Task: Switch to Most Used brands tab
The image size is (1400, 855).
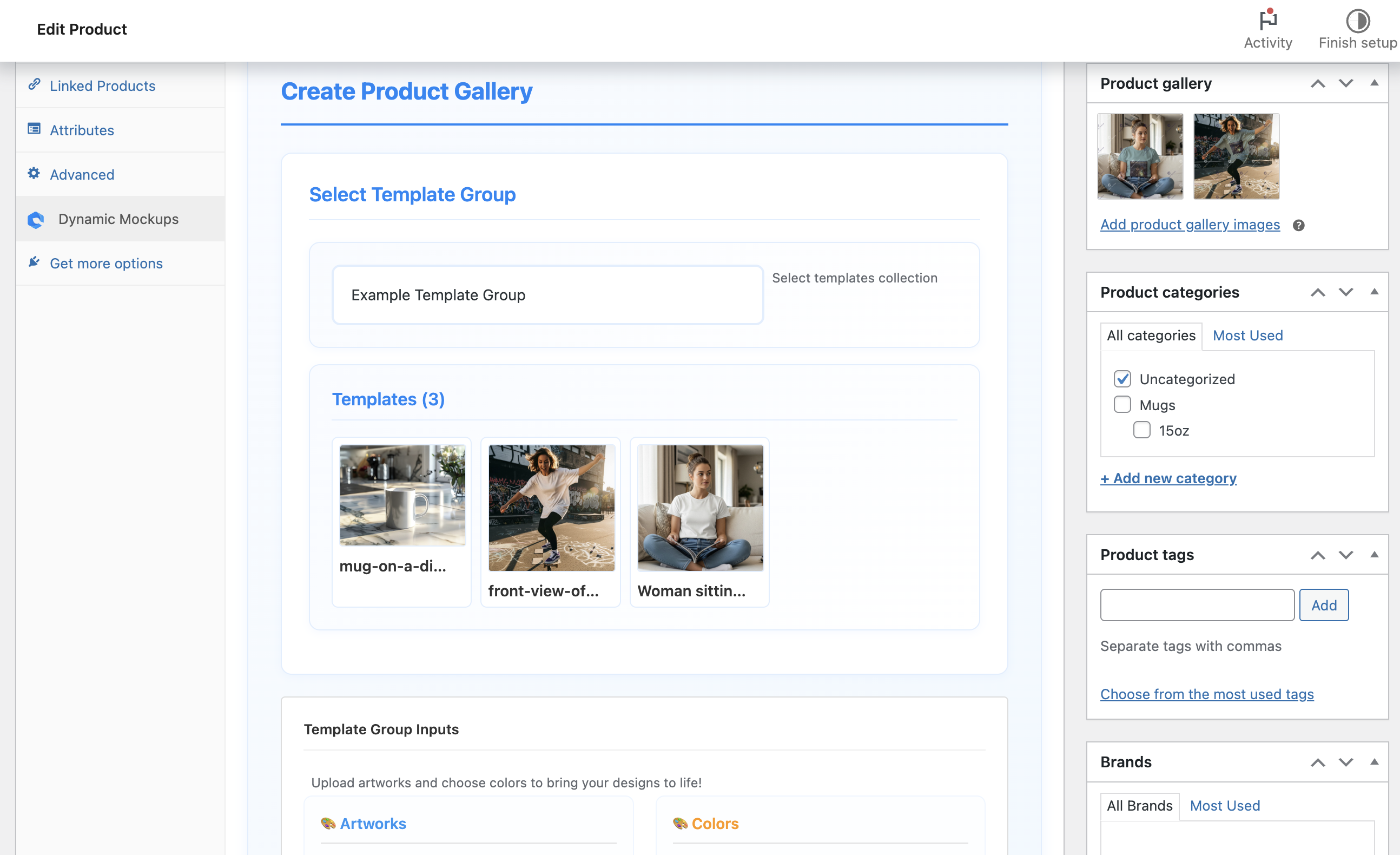Action: coord(1225,806)
